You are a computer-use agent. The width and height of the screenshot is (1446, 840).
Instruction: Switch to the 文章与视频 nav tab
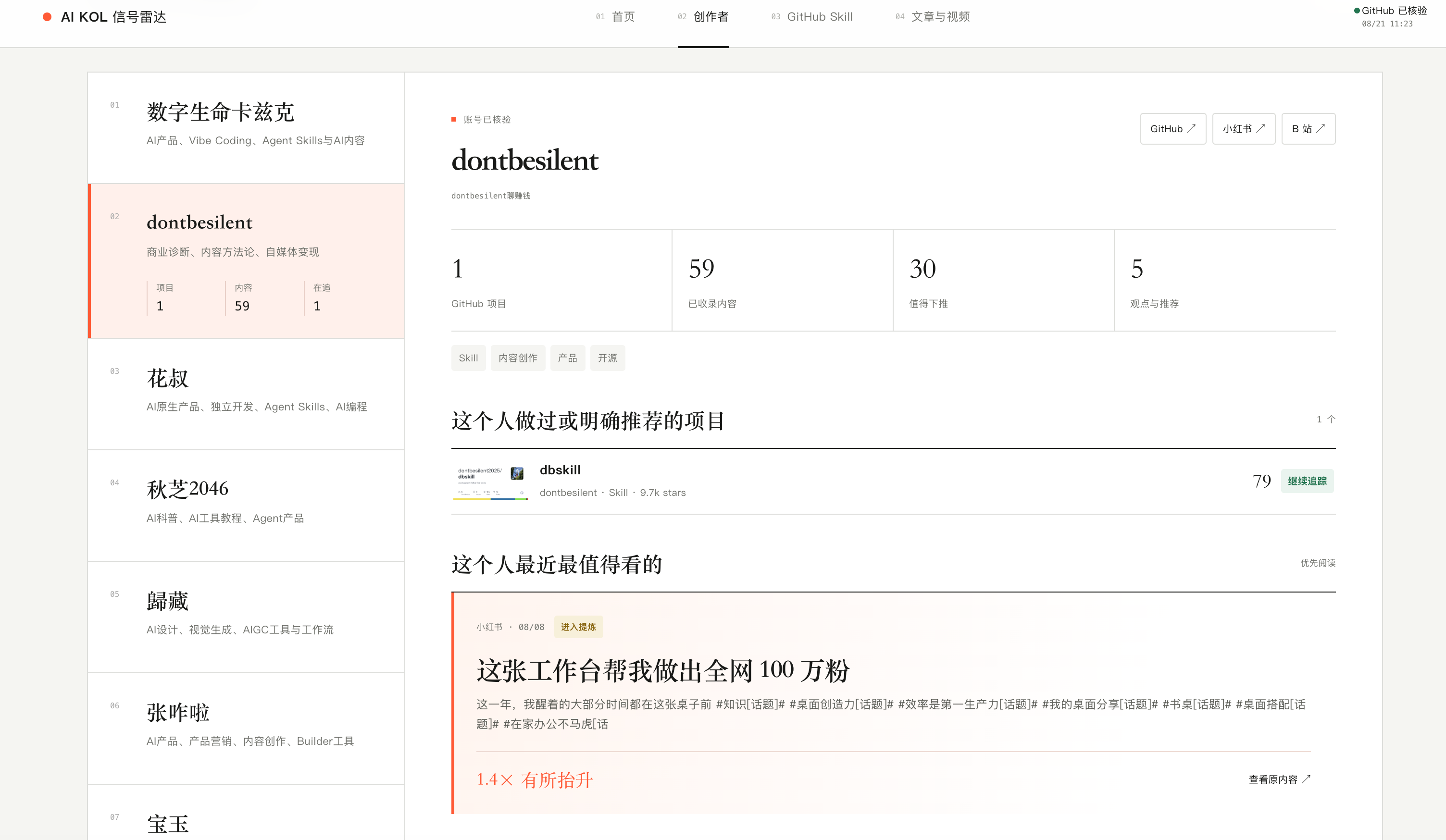pos(933,17)
